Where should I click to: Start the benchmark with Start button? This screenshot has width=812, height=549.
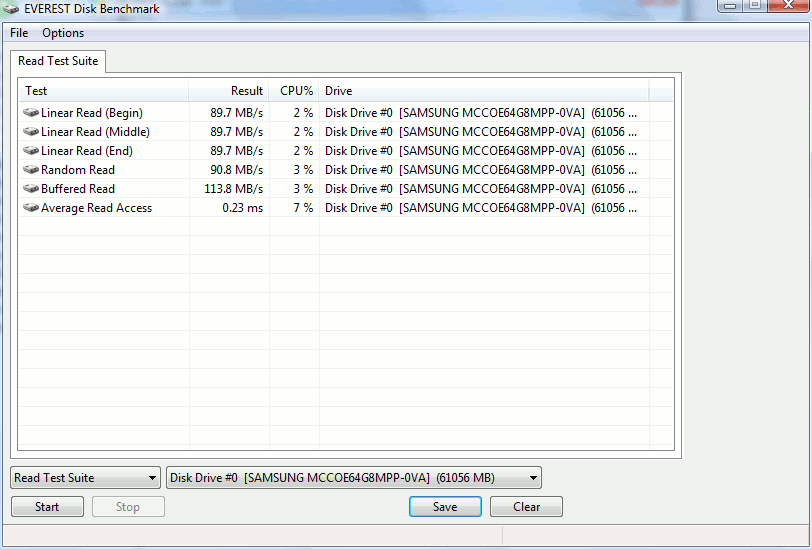pos(47,507)
